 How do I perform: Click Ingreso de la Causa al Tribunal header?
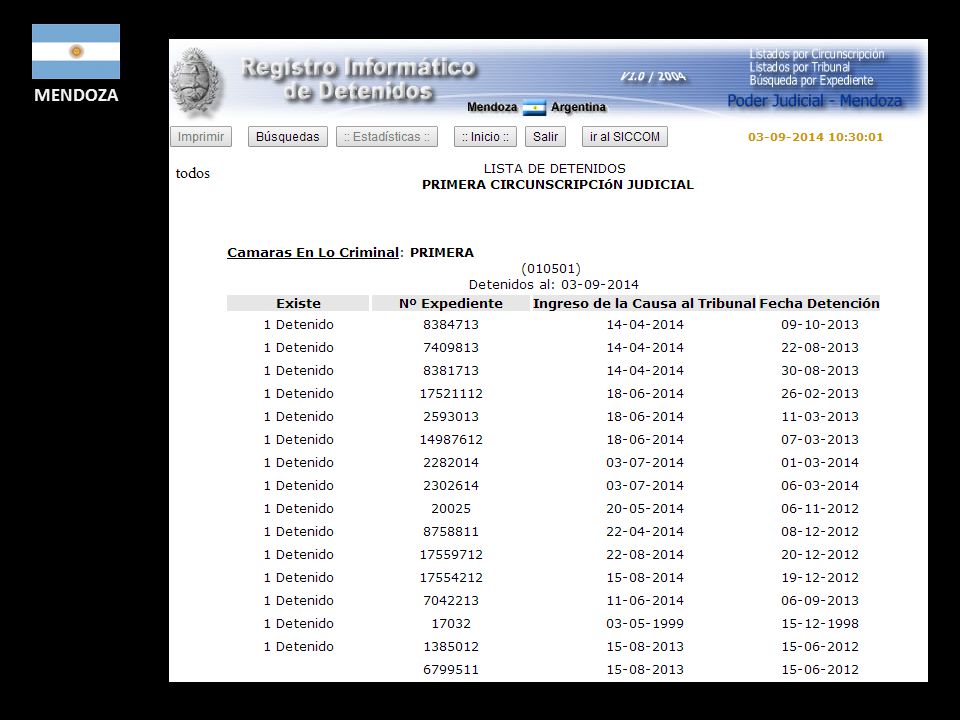644,303
